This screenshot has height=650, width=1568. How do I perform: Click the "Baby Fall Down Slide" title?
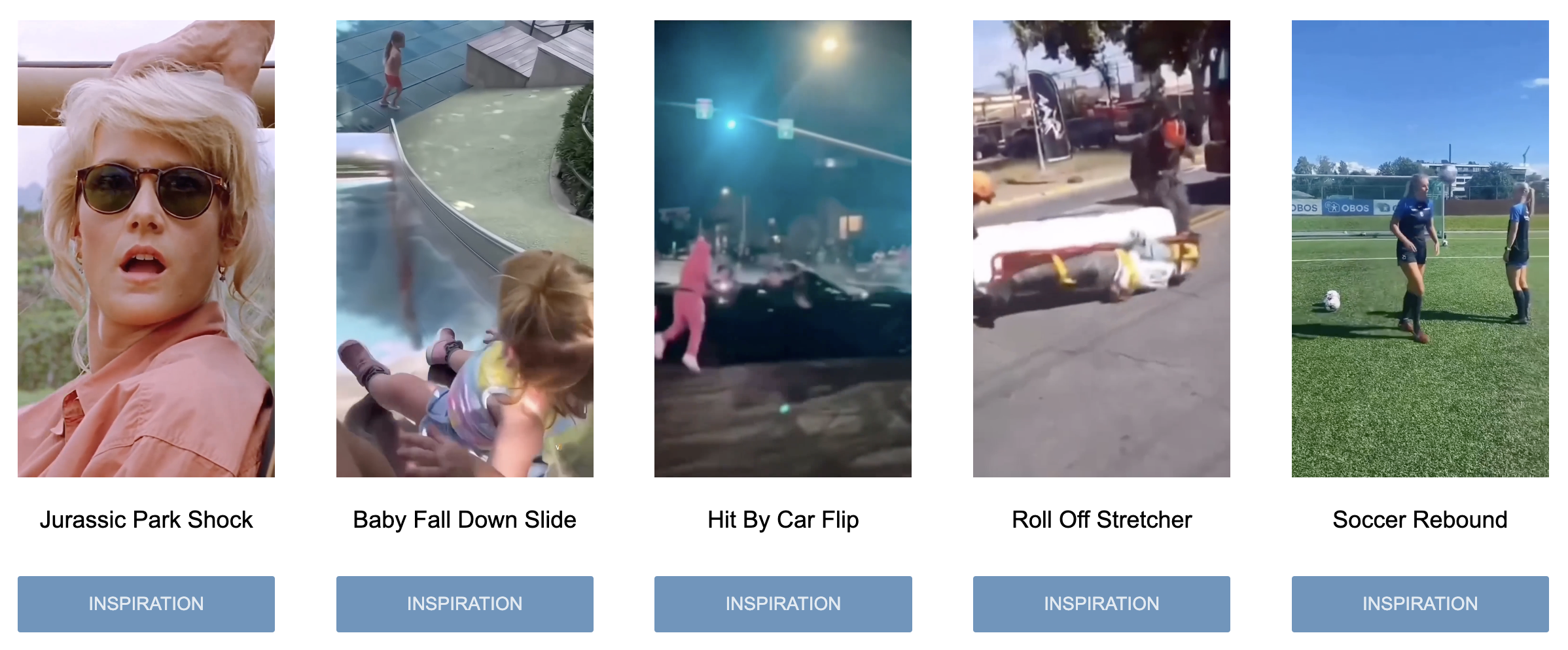point(465,520)
